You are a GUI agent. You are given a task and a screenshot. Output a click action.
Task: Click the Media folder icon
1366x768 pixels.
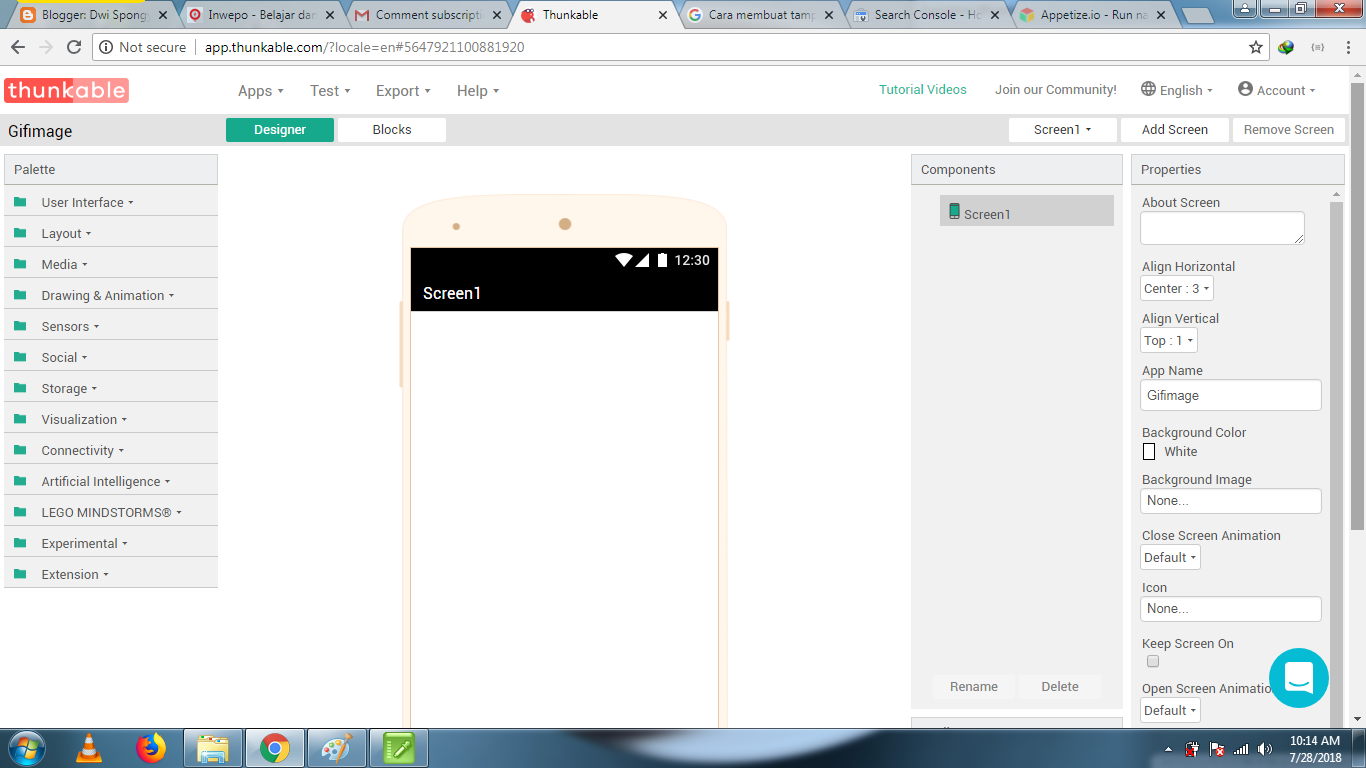pos(20,264)
